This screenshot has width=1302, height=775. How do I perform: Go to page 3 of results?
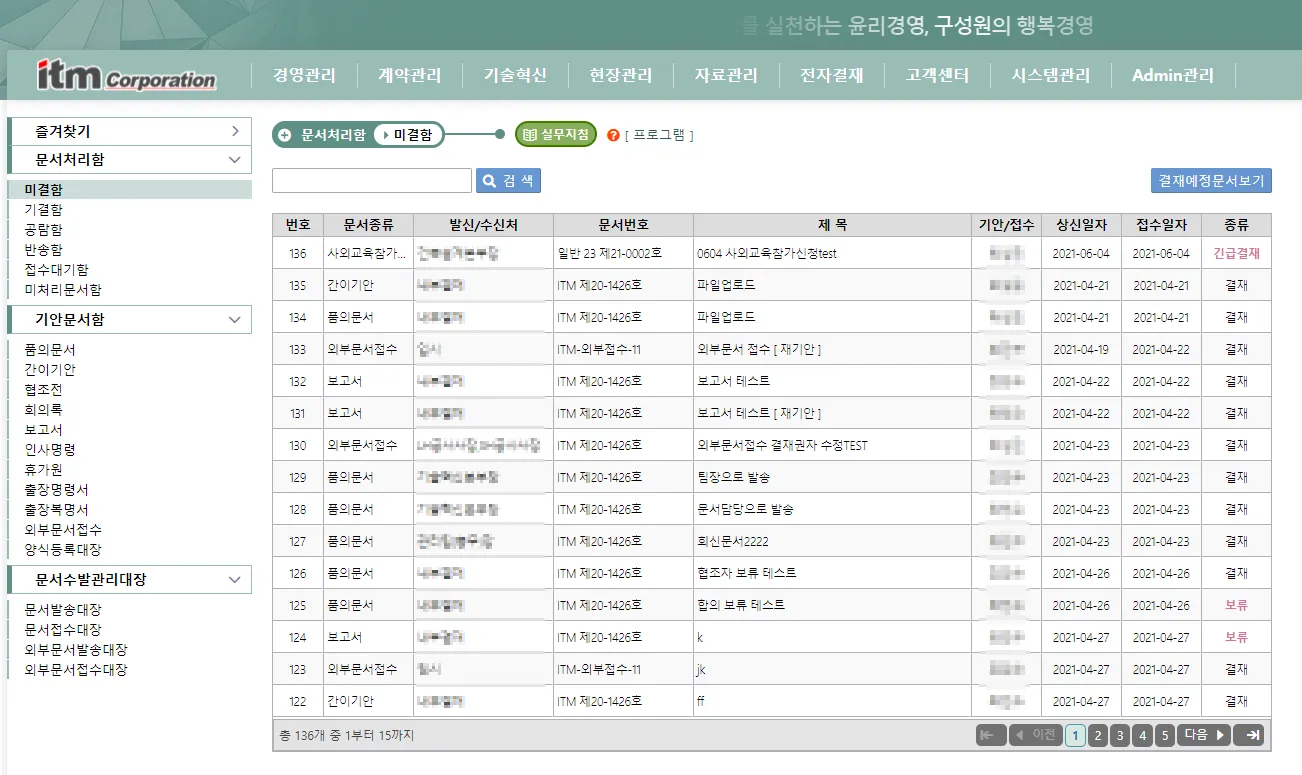(x=1120, y=736)
